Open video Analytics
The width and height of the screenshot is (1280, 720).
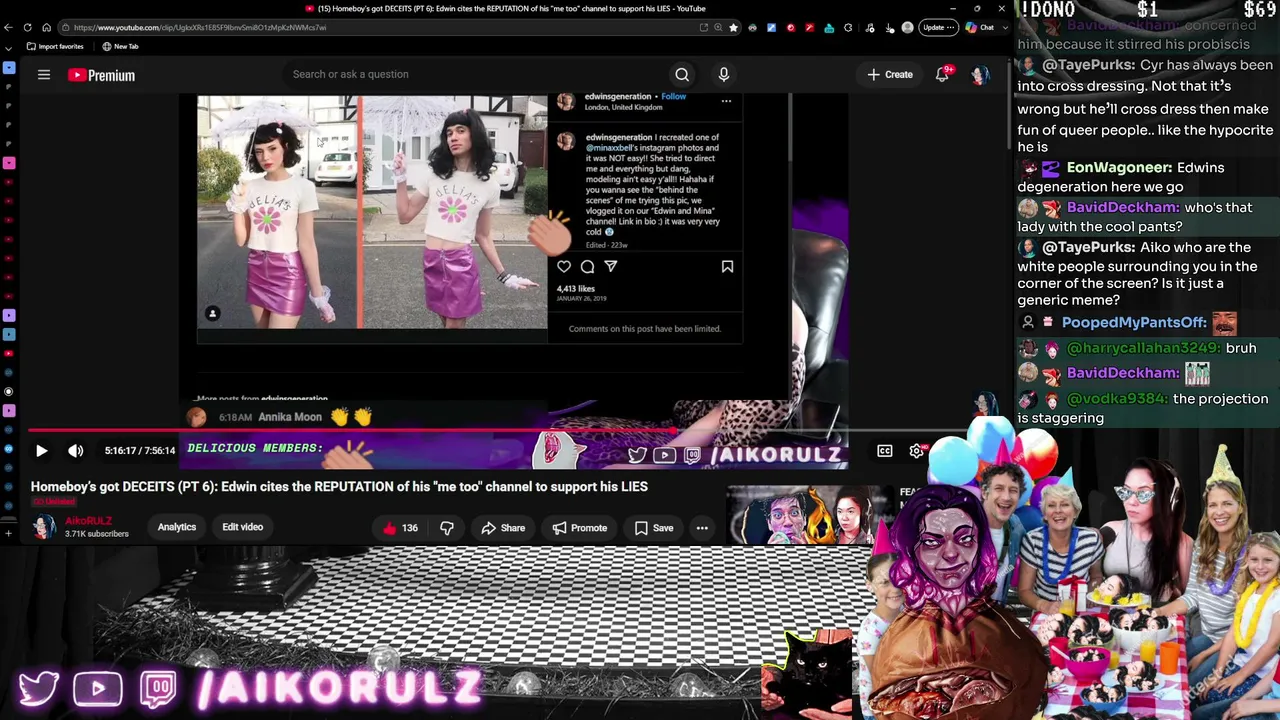click(x=177, y=527)
